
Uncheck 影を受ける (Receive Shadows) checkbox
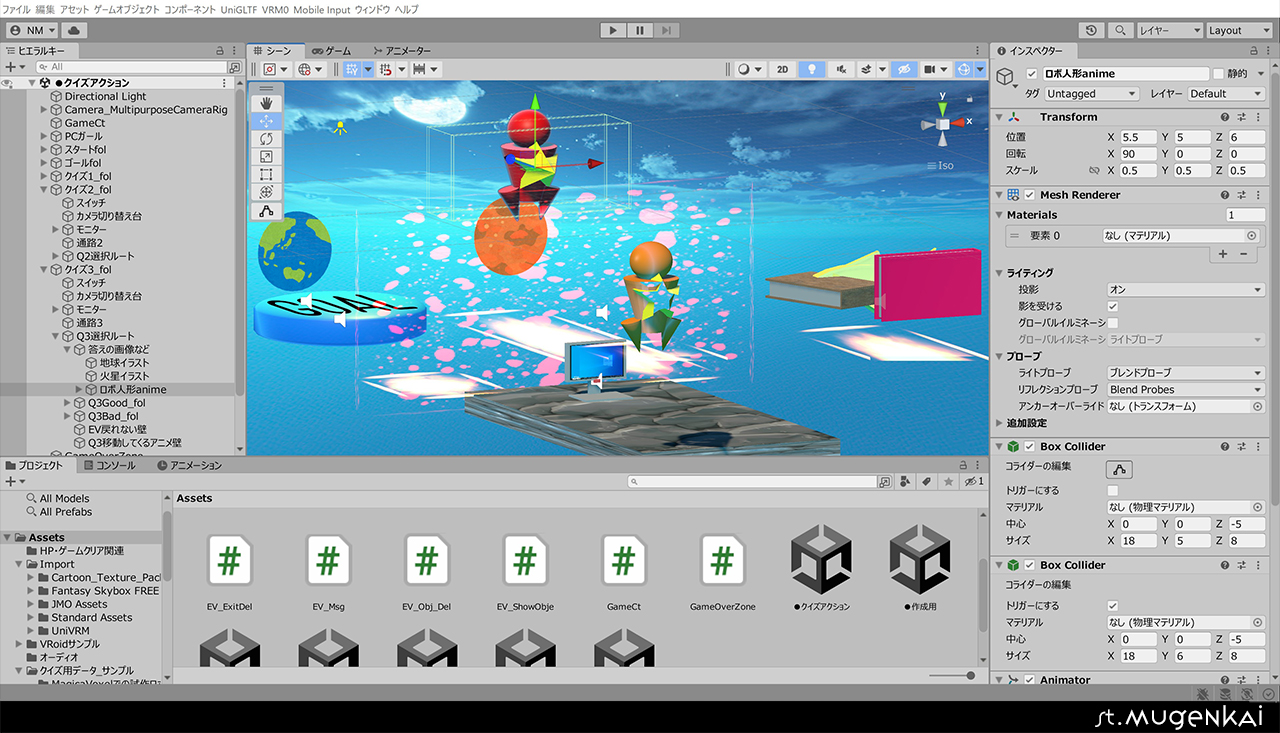[1113, 306]
